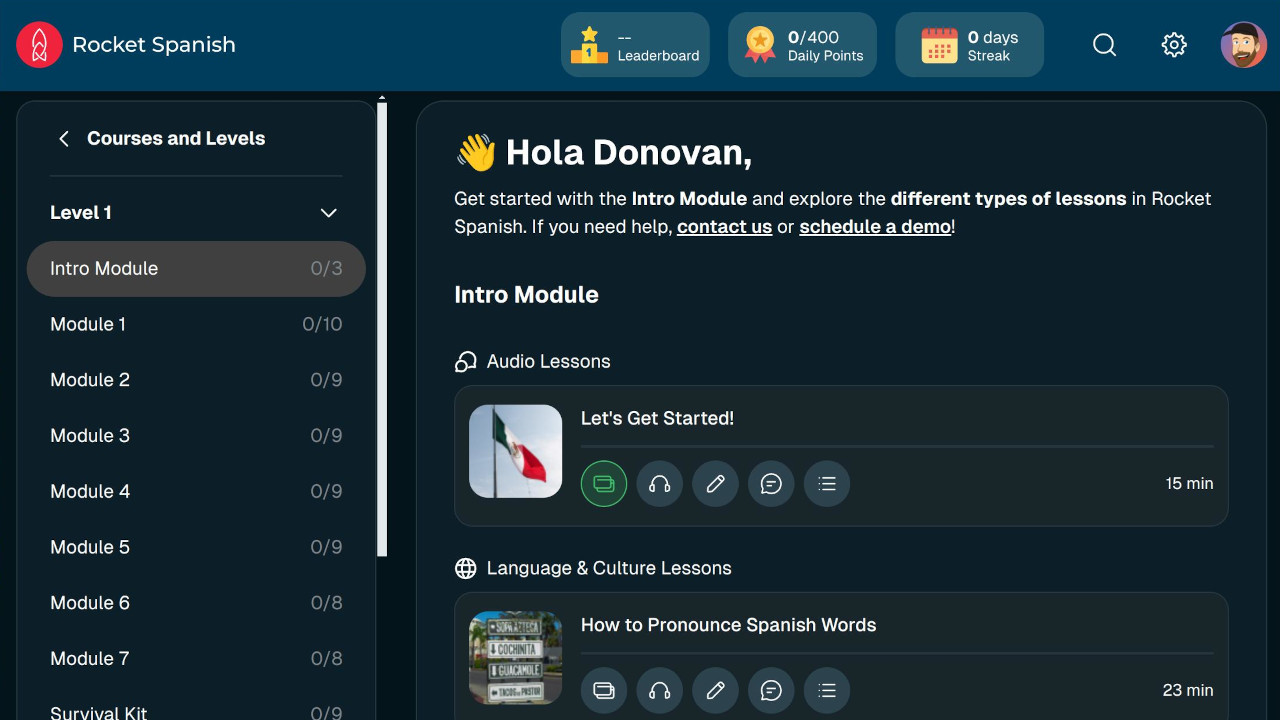The height and width of the screenshot is (720, 1280).
Task: Click the schedule a demo link
Action: tap(874, 227)
